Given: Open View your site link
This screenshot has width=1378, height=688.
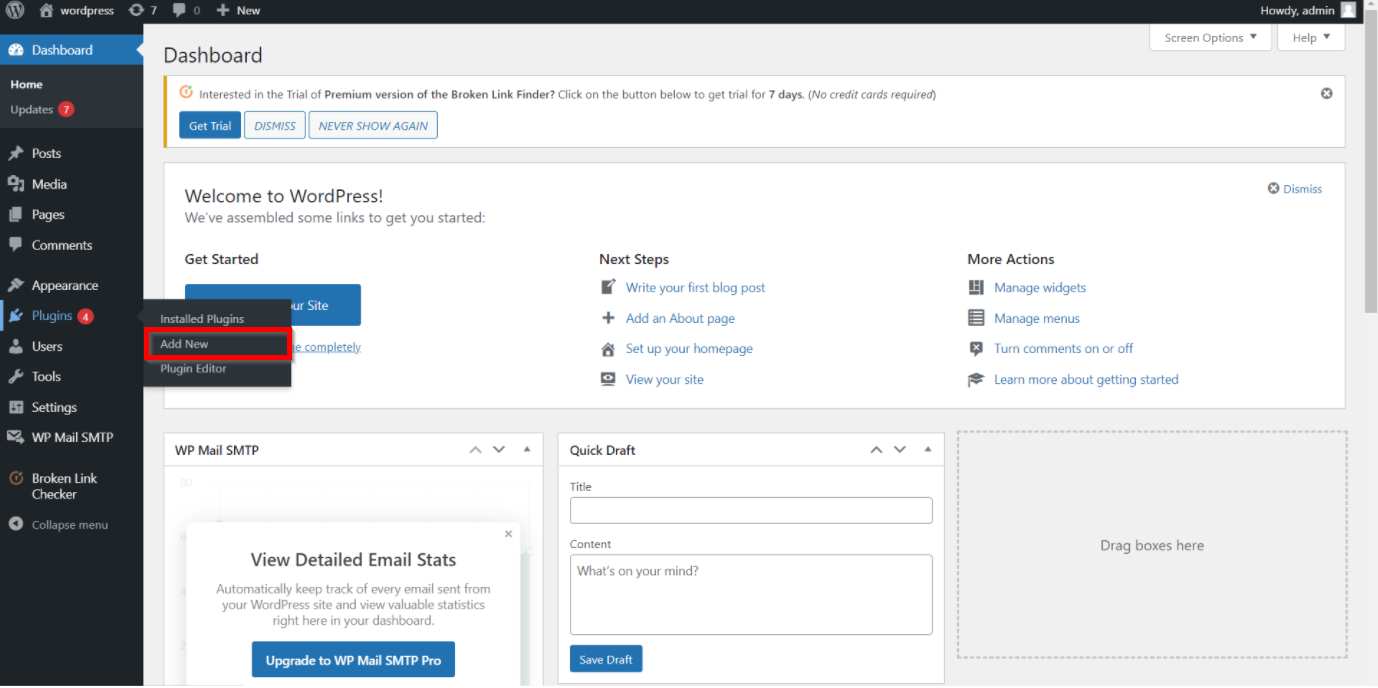Looking at the screenshot, I should click(665, 380).
